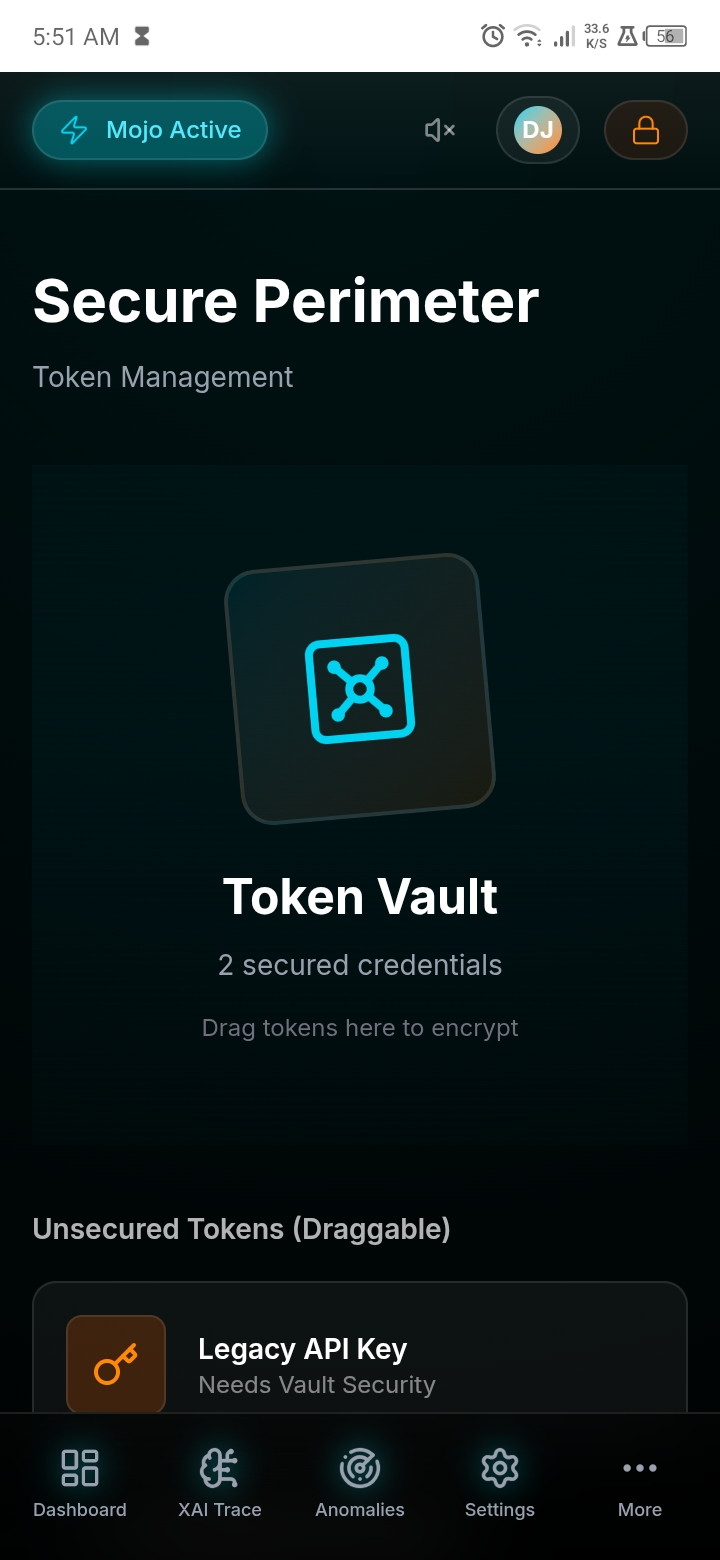Expand the More menu dots
The height and width of the screenshot is (1560, 720).
coord(640,1484)
